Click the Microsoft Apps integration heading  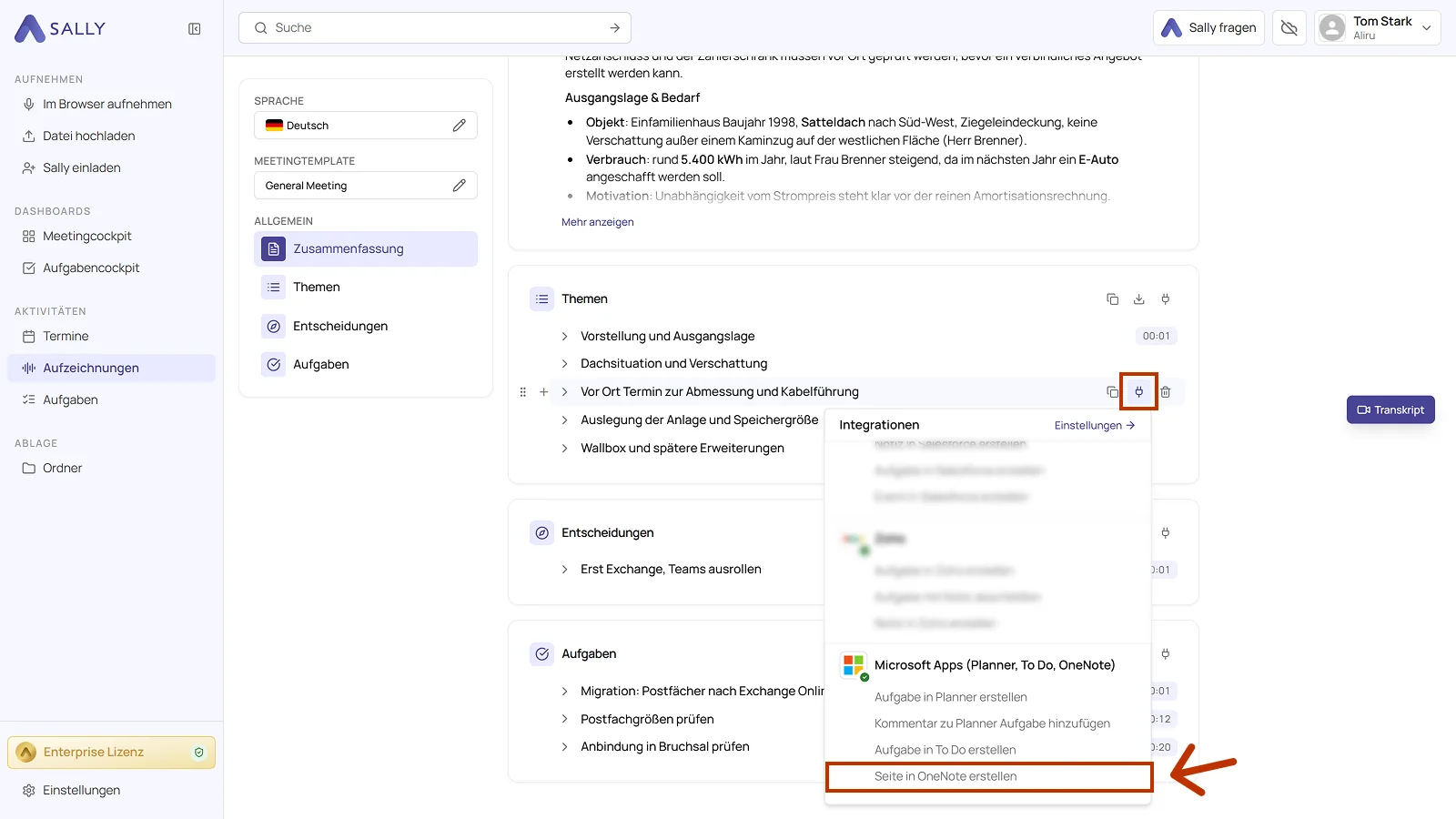tap(995, 666)
